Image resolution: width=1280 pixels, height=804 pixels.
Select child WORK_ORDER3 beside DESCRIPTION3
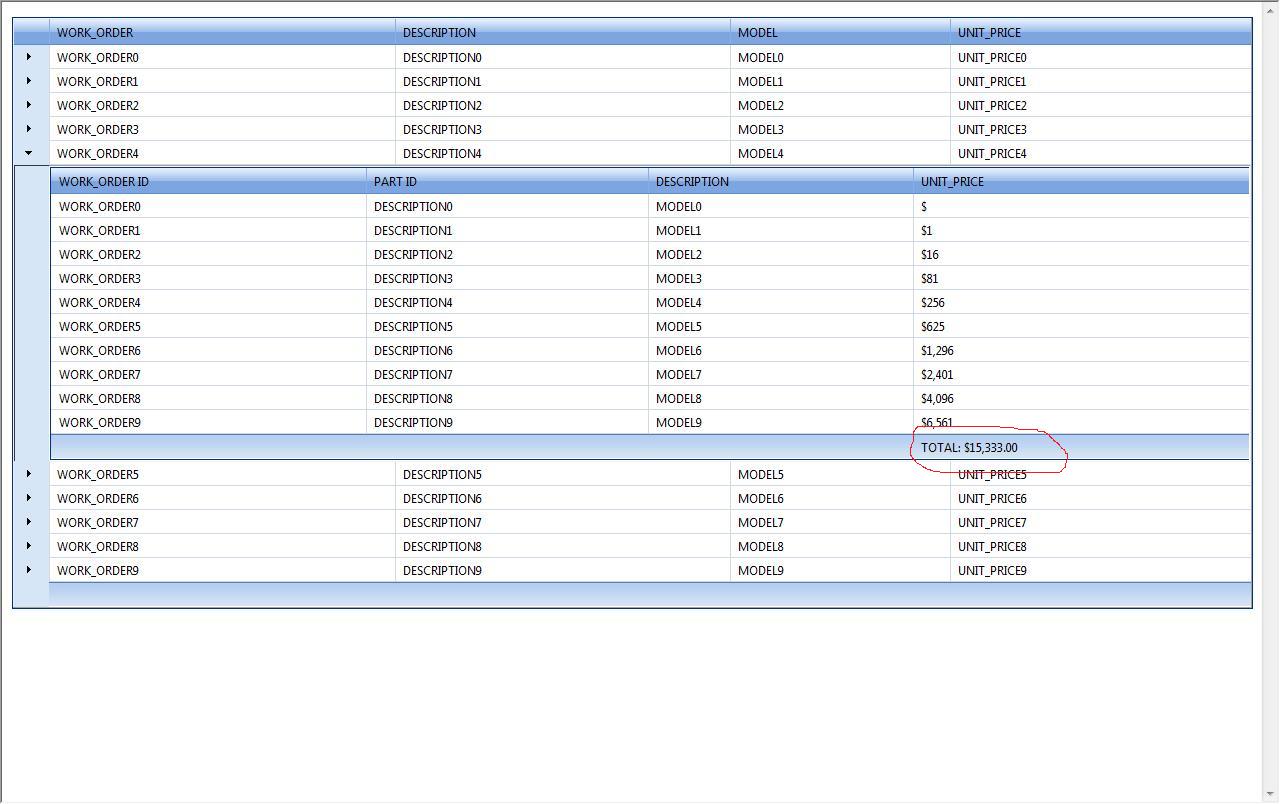[x=209, y=278]
